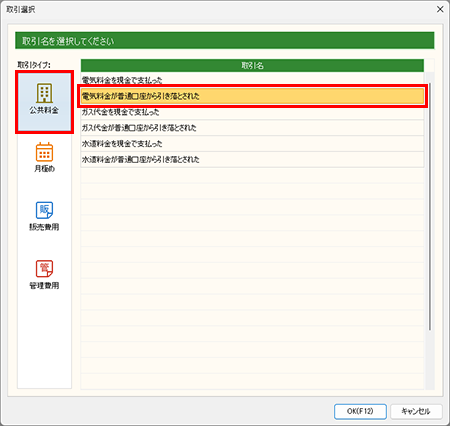The width and height of the screenshot is (450, 426).
Task: Click the 販売費用 label text
Action: 44,227
